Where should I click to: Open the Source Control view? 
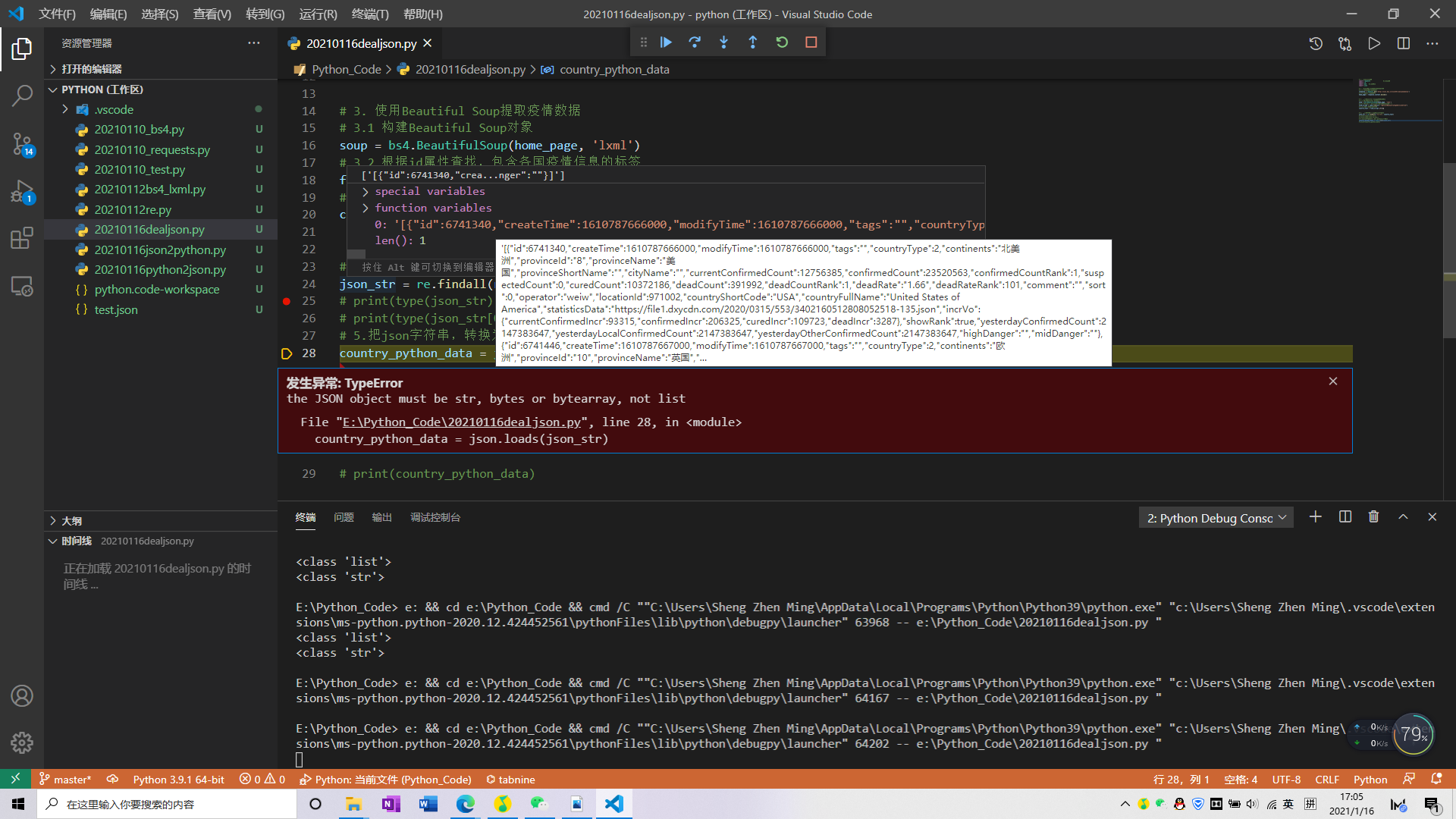coord(22,144)
